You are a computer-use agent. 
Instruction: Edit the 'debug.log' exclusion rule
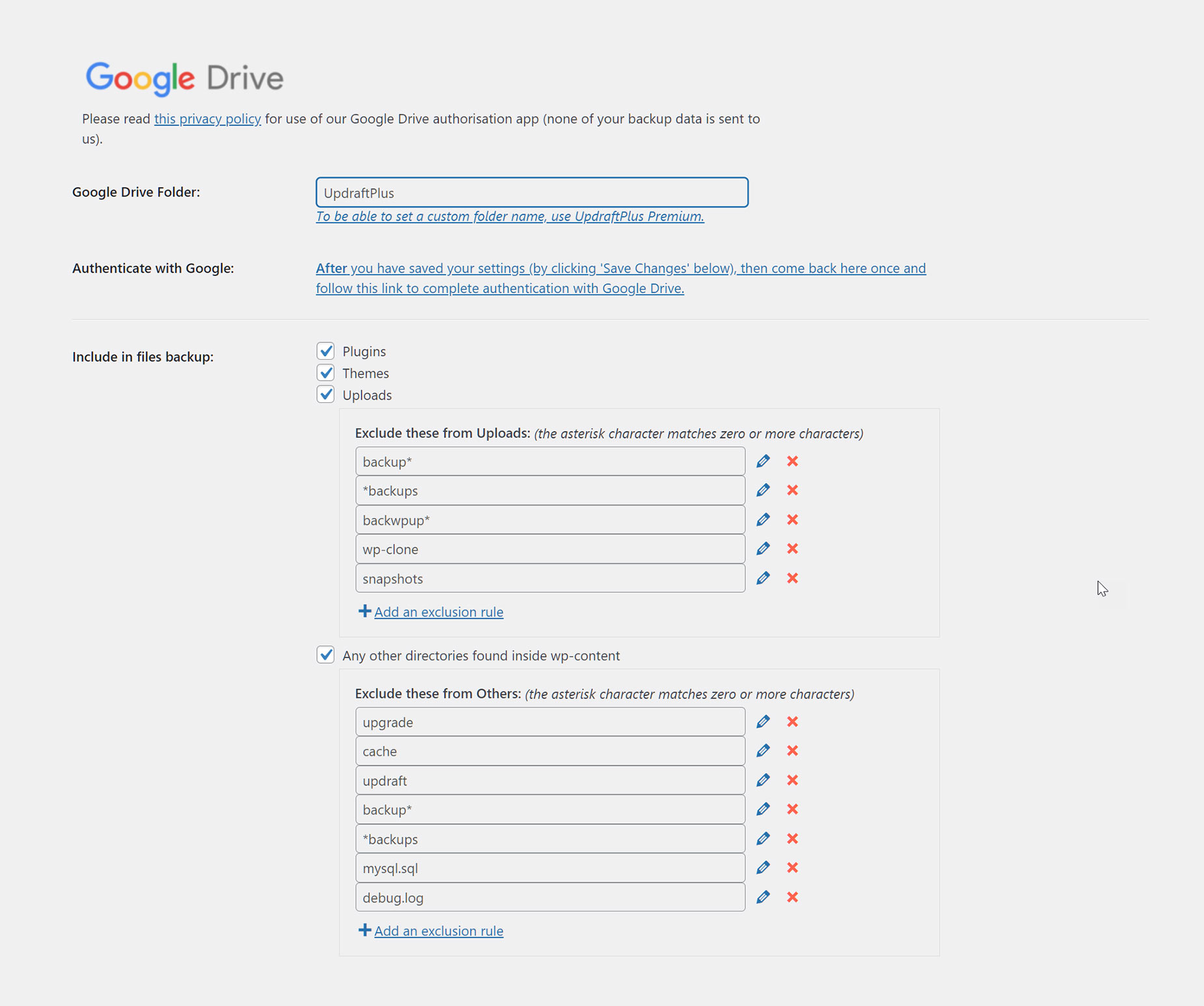(763, 897)
